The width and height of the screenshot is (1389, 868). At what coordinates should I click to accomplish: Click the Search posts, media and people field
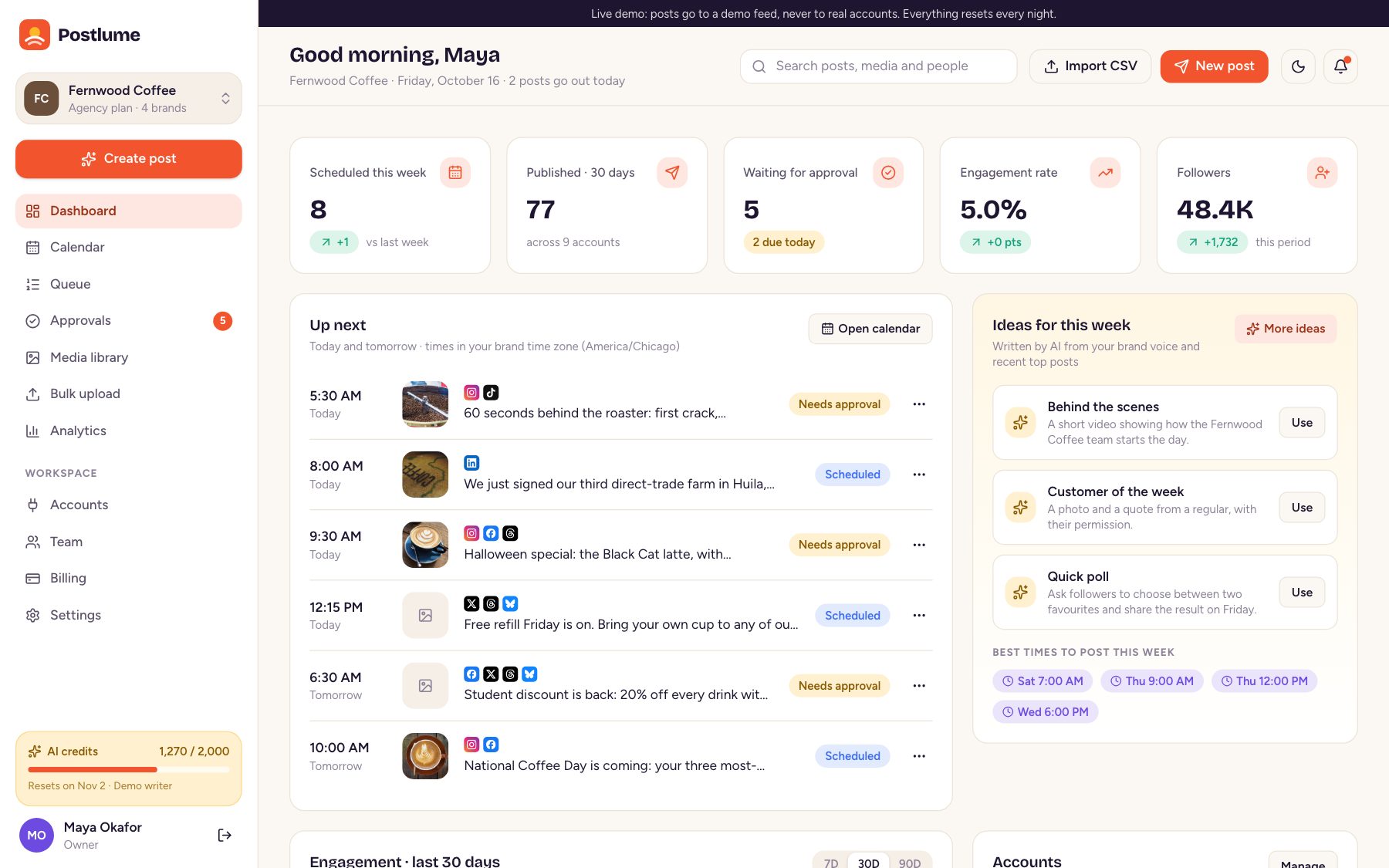[878, 66]
